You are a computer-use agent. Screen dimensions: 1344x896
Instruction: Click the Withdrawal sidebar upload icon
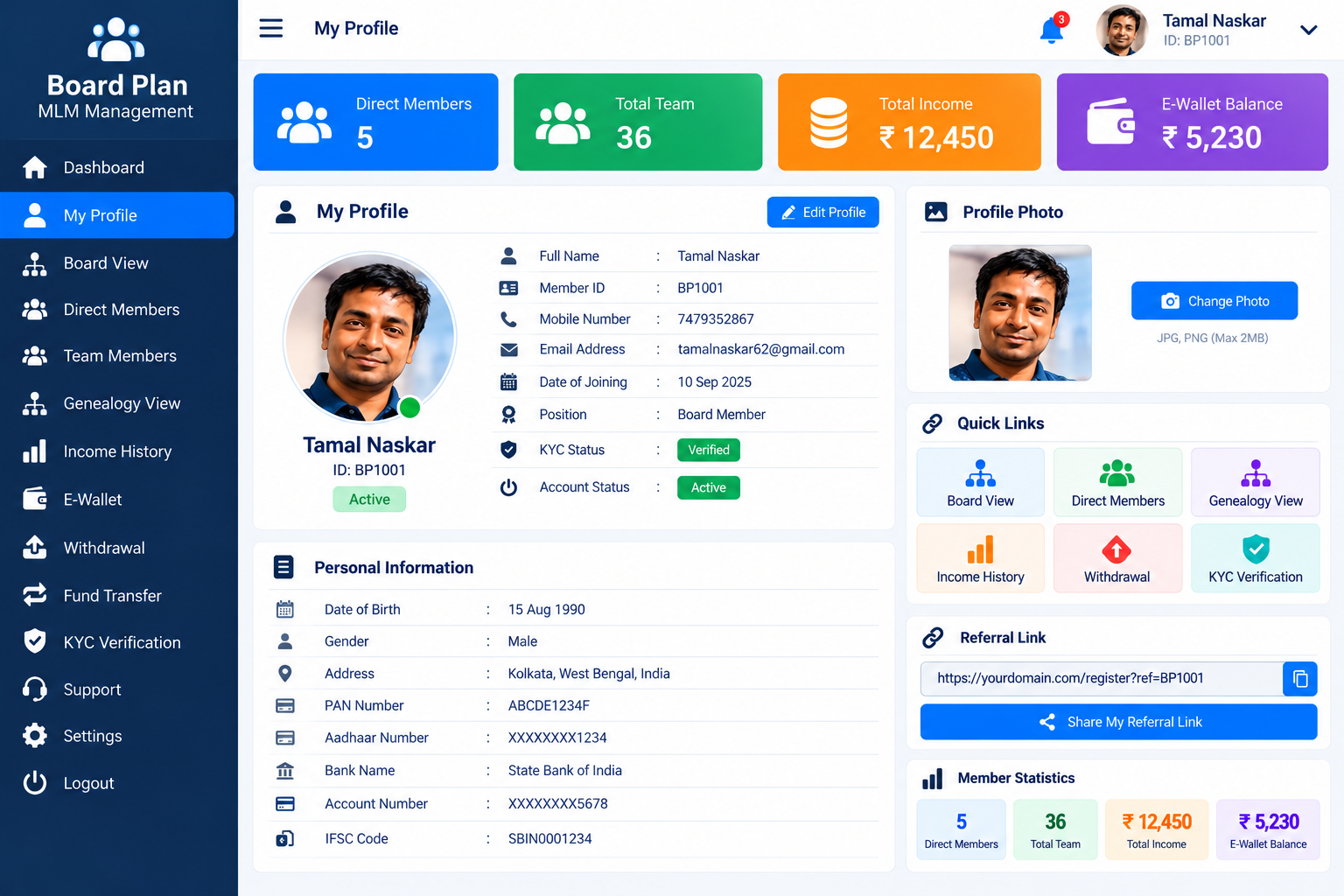[35, 547]
